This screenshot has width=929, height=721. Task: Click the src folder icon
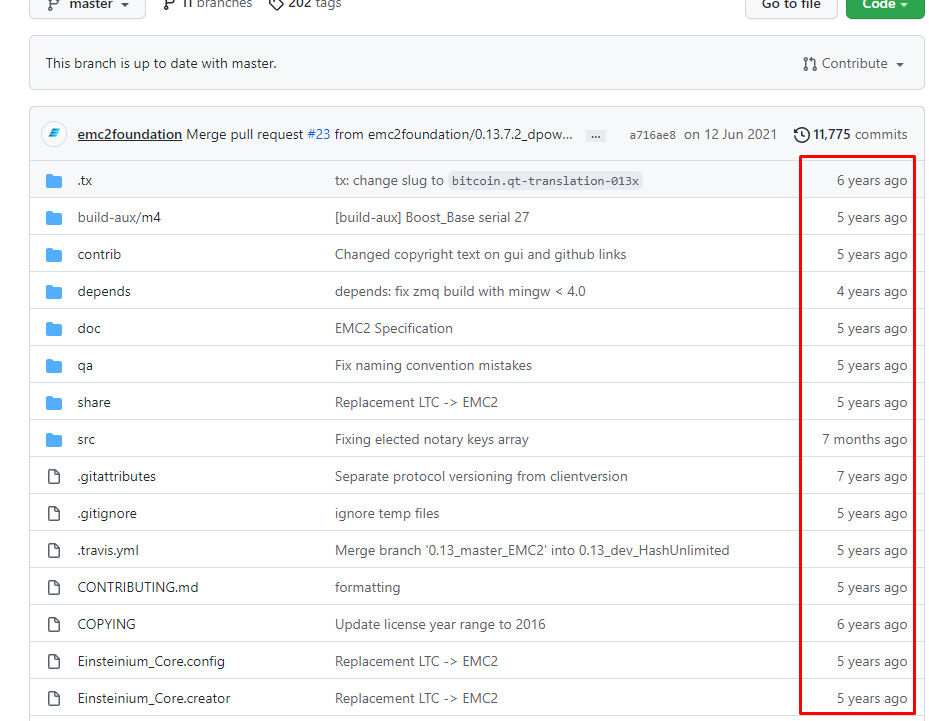54,440
